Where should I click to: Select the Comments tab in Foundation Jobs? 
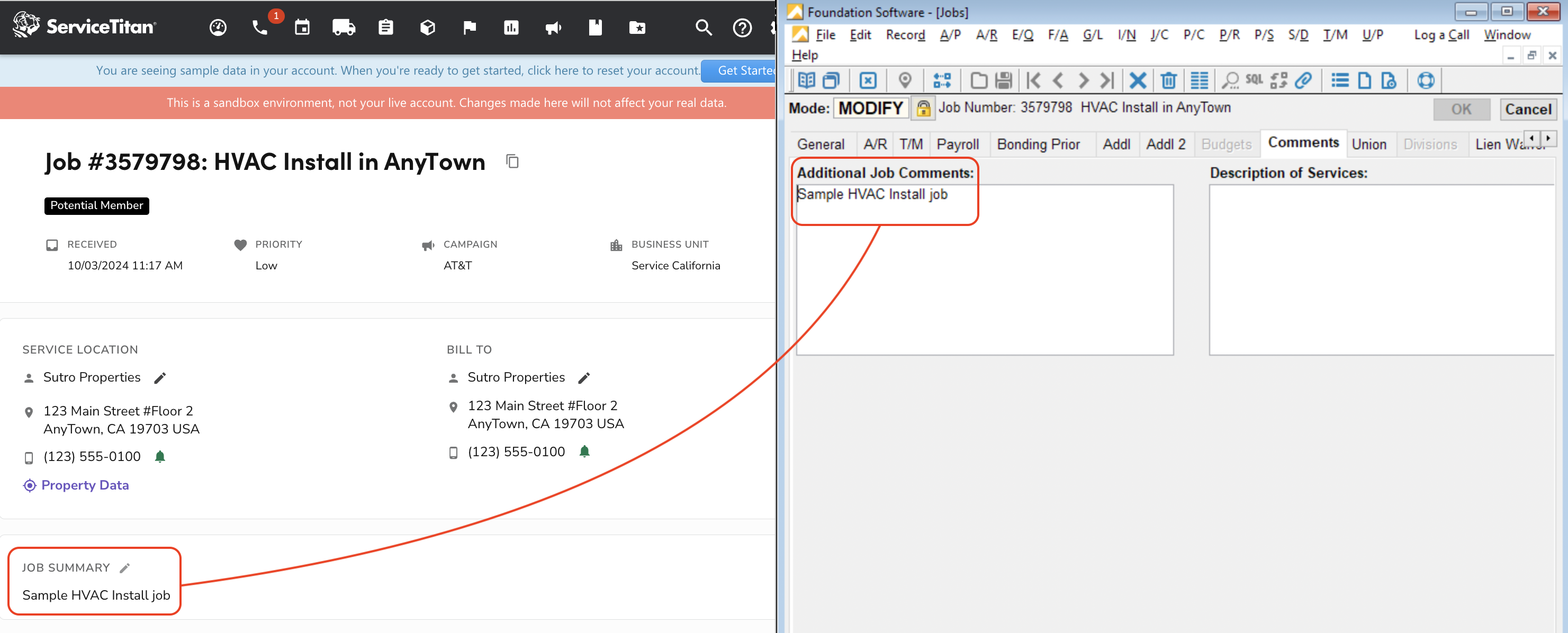[x=1301, y=143]
